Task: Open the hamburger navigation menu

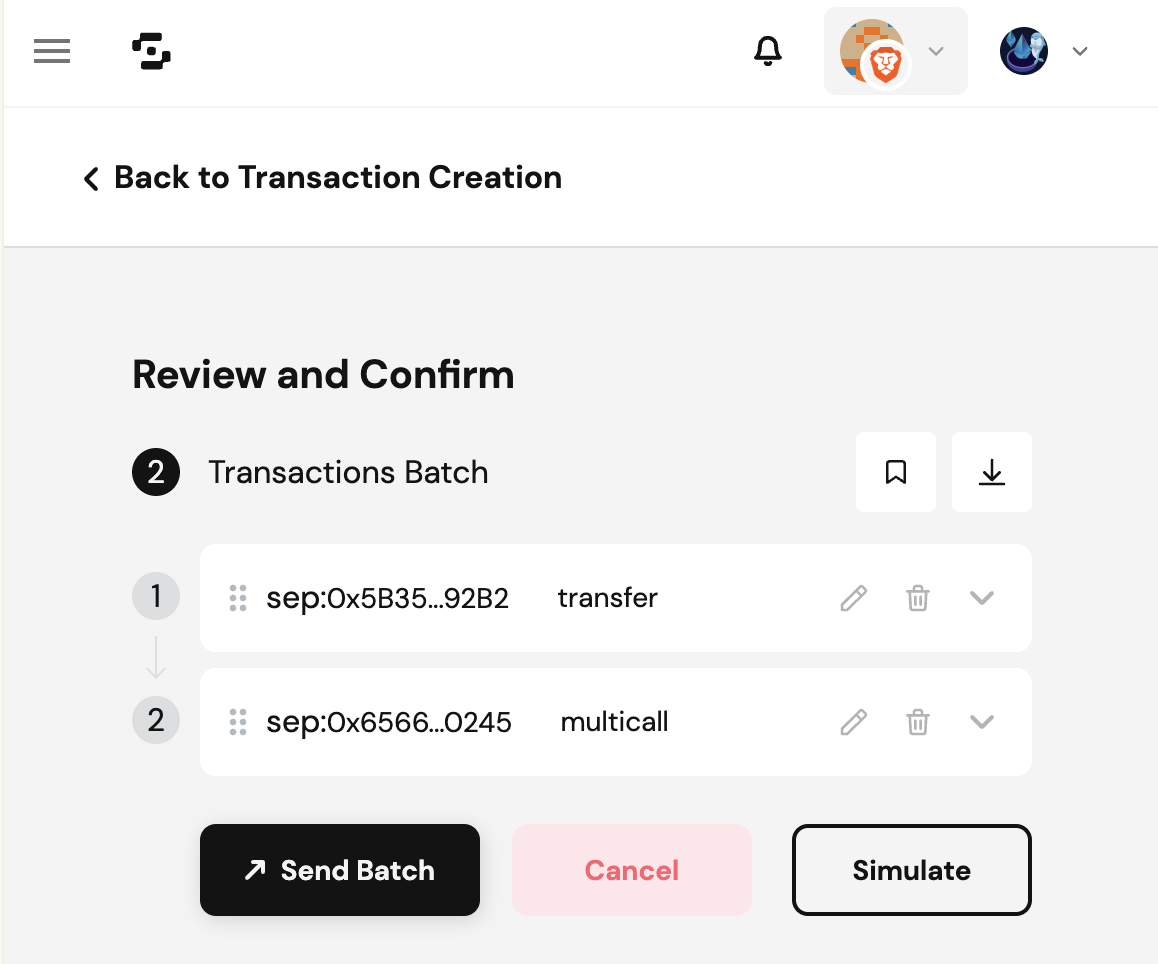Action: point(52,51)
